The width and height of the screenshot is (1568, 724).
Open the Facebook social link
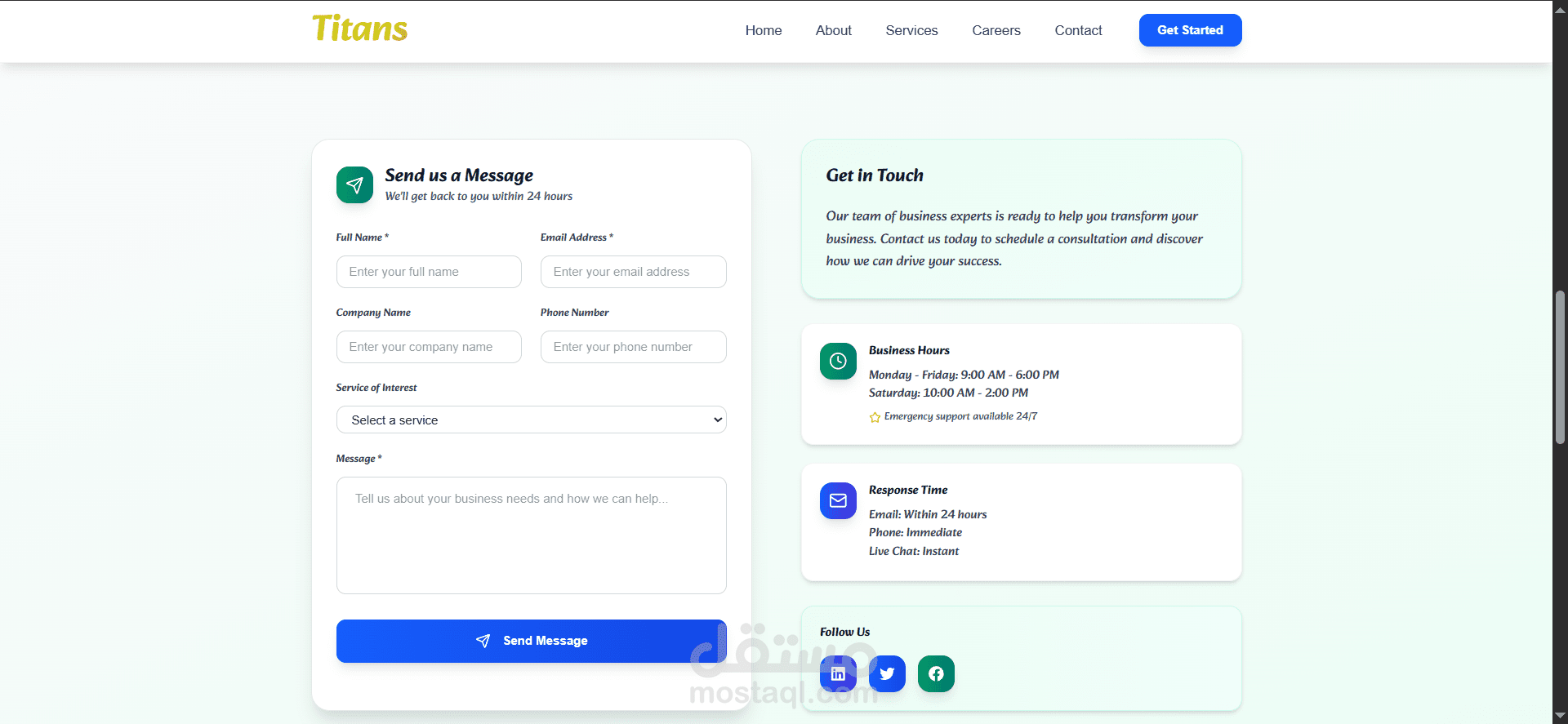pos(936,673)
